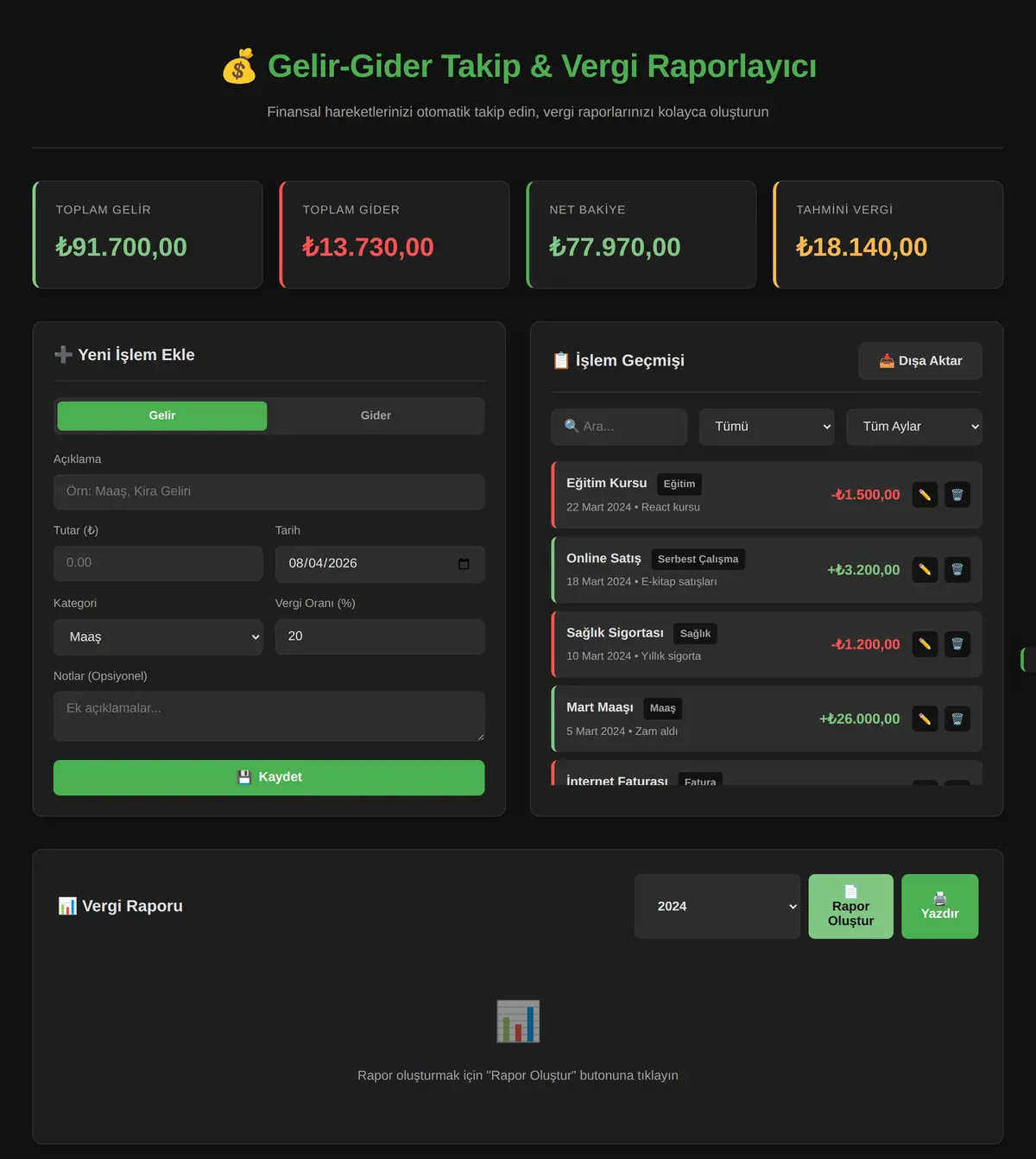Delete the Eğitim Kursu transaction
This screenshot has height=1159, width=1036.
click(957, 495)
